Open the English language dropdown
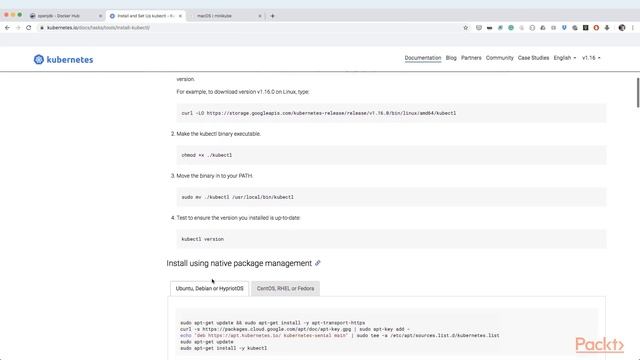The height and width of the screenshot is (360, 640). (x=565, y=58)
